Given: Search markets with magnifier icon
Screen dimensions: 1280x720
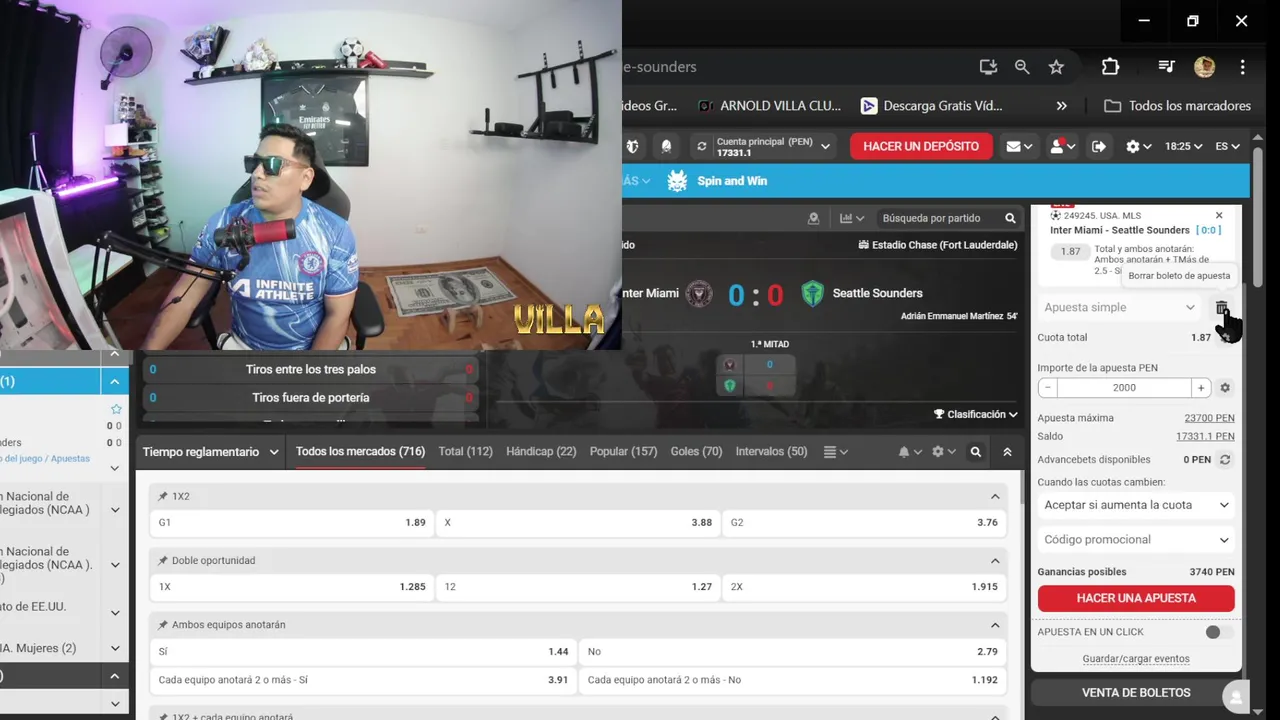Looking at the screenshot, I should click(976, 452).
